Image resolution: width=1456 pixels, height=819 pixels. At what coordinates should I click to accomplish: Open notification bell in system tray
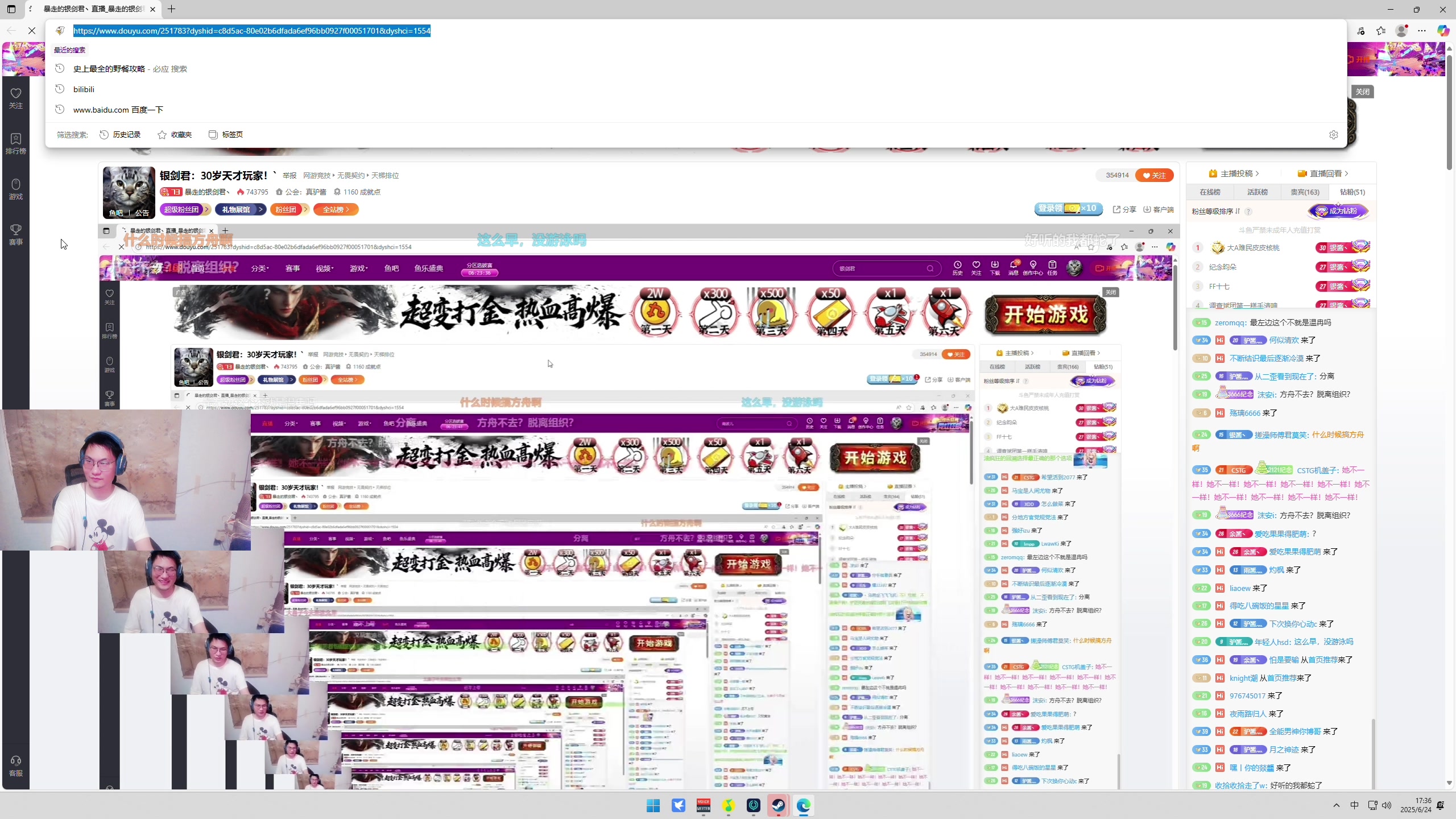click(1441, 805)
